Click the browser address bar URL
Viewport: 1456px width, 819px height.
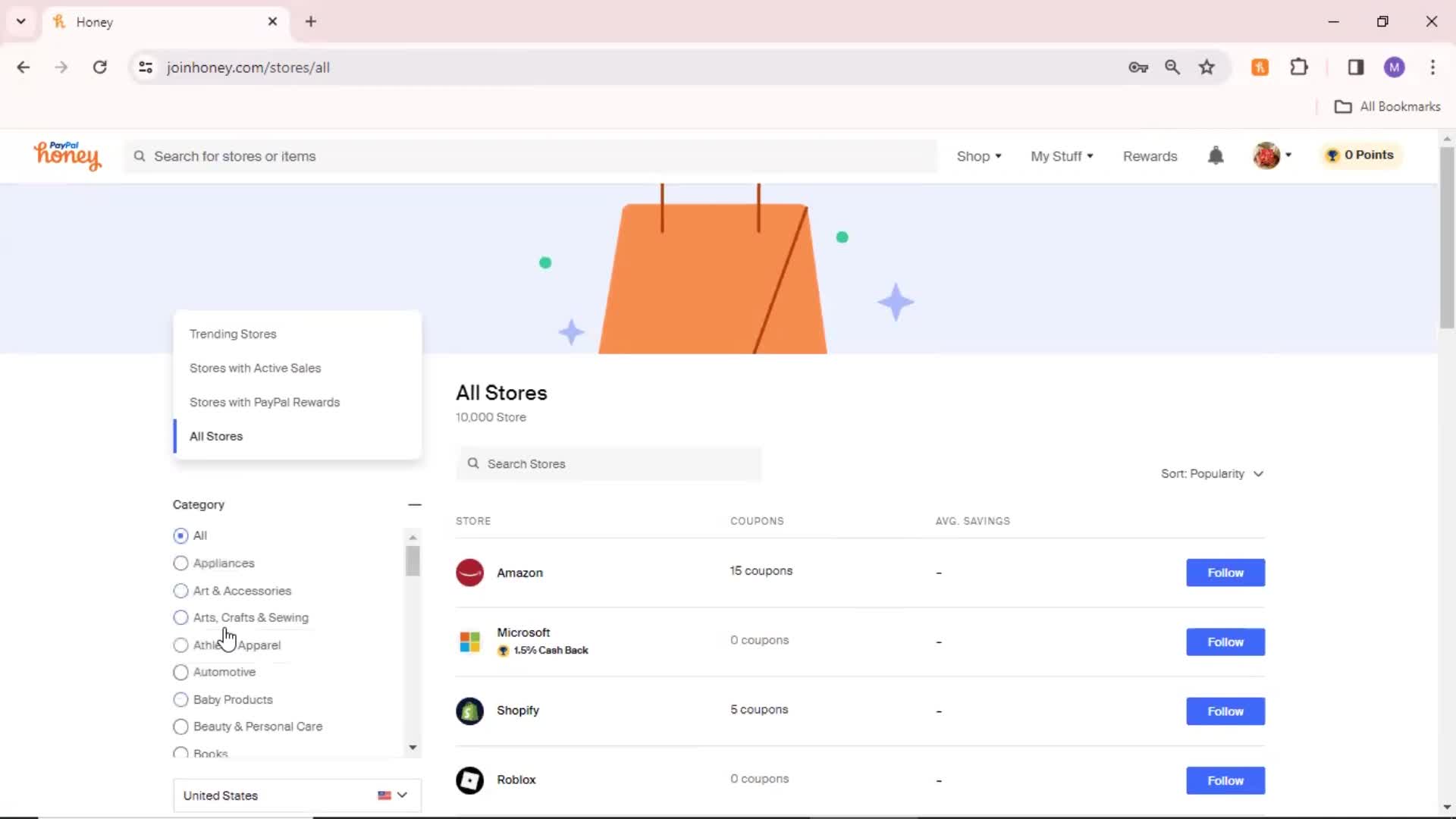248,67
